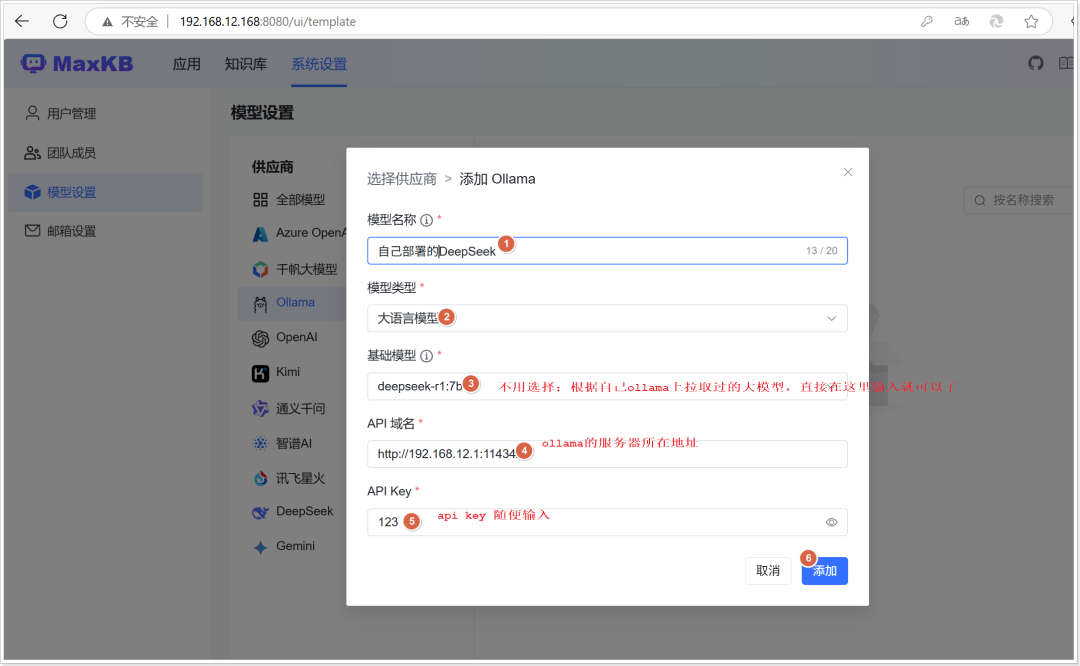Select the 系统设置 top navigation tab
This screenshot has height=666, width=1080.
point(319,64)
